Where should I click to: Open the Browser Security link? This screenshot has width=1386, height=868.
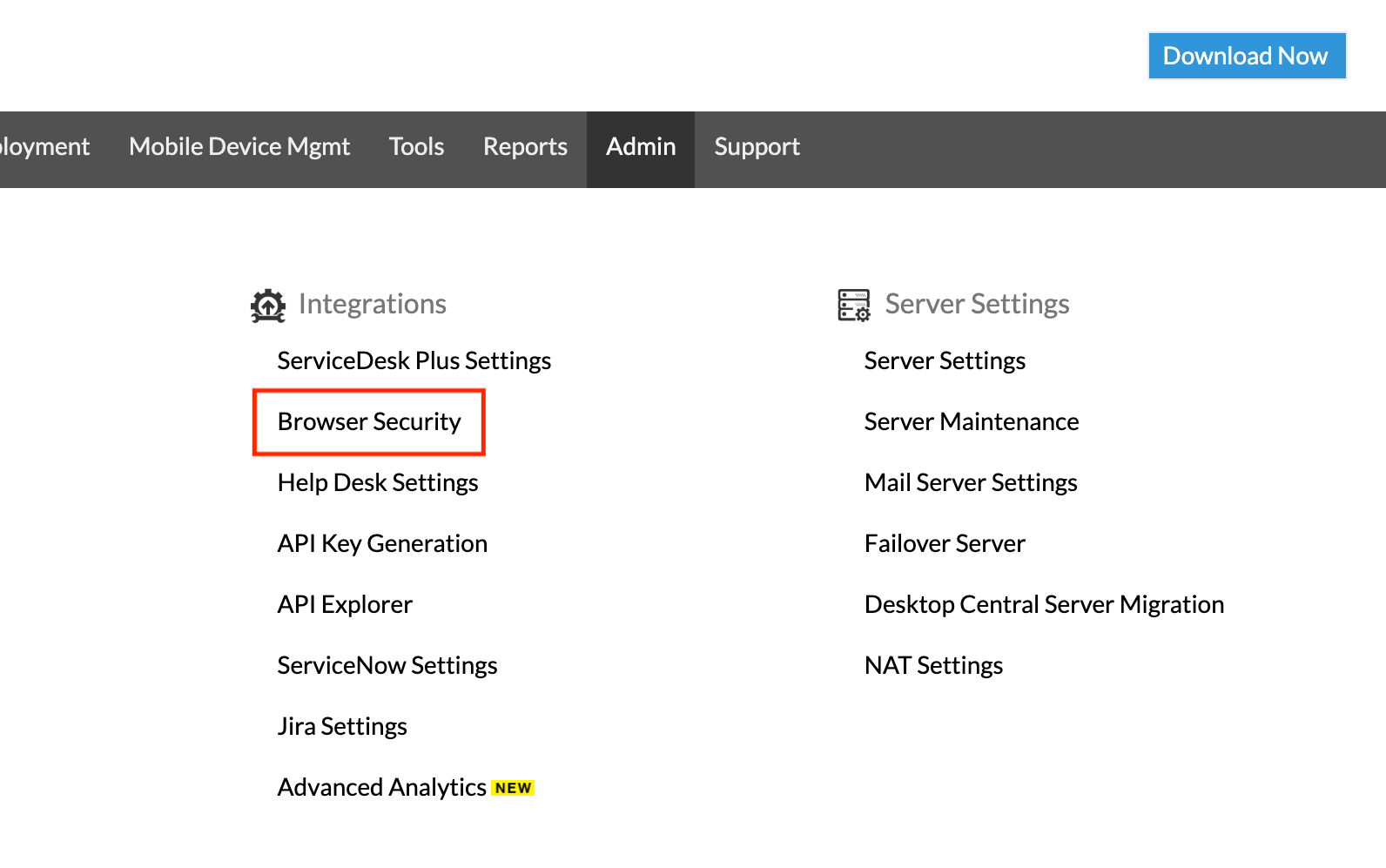369,422
